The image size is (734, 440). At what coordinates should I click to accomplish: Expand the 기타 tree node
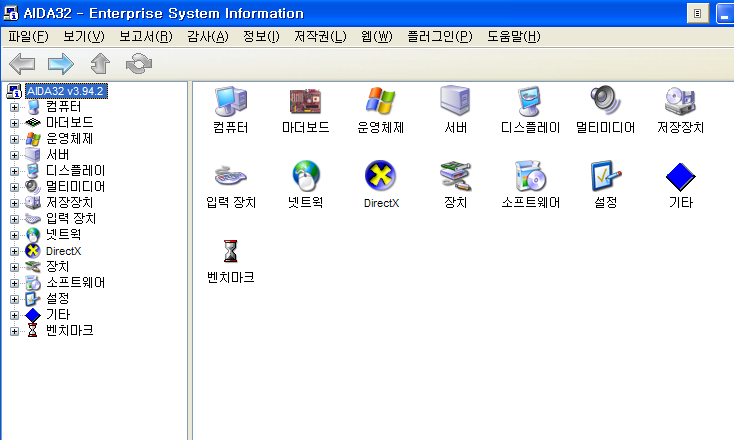[14, 315]
